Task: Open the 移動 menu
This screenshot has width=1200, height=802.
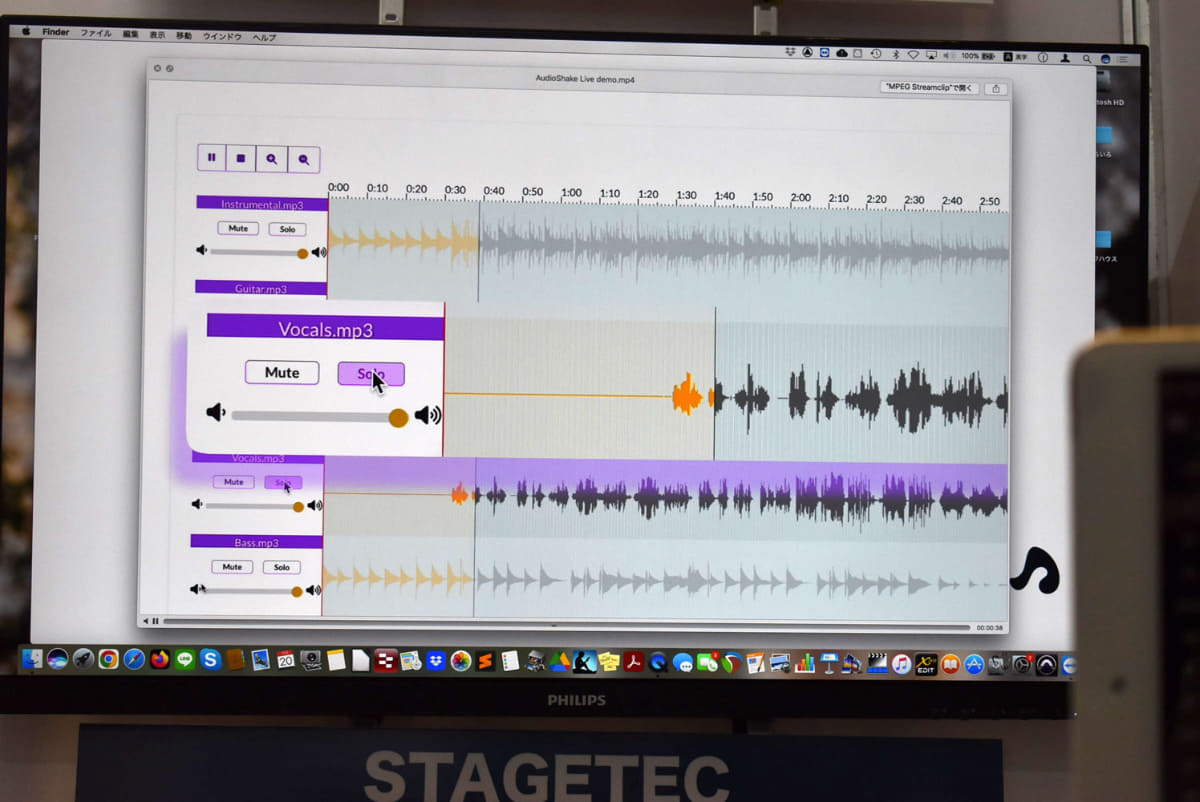Action: click(184, 35)
